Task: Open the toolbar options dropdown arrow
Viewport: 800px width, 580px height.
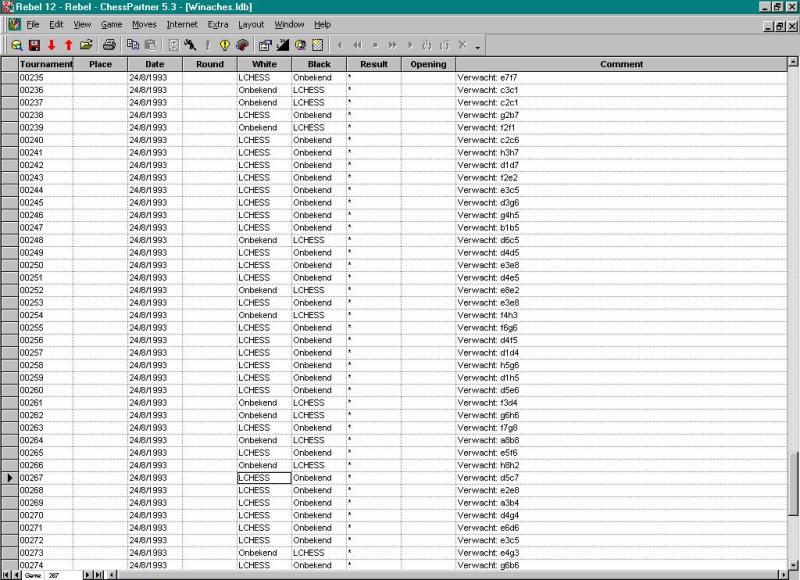Action: pos(478,47)
